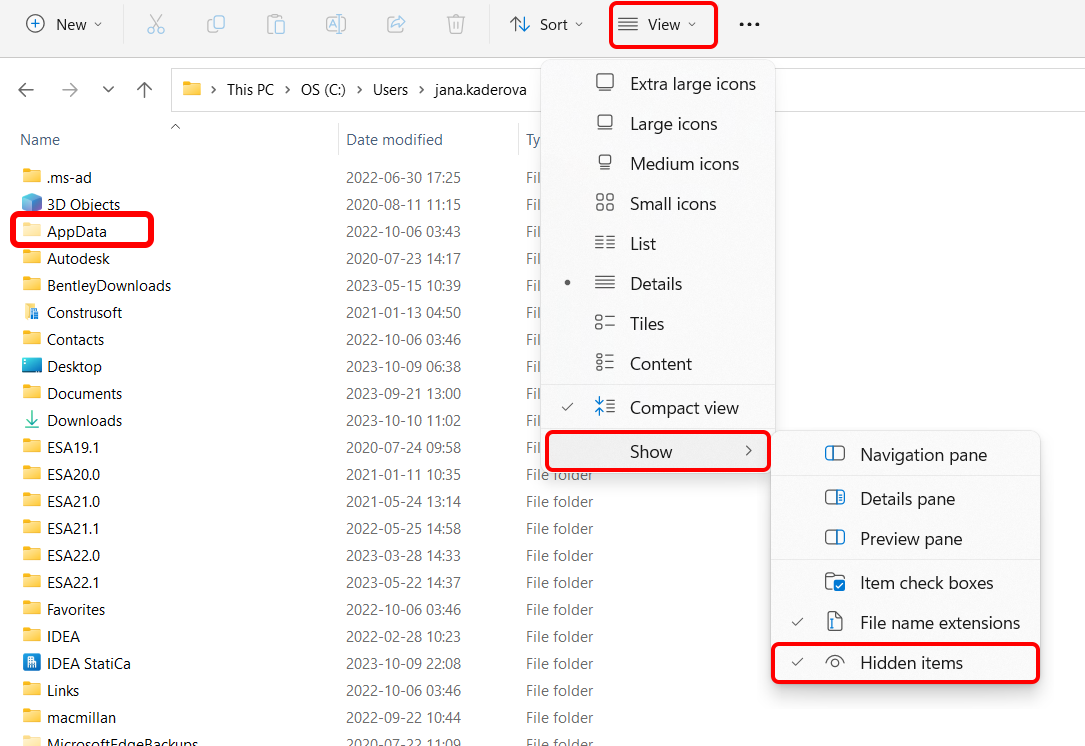Click the Cut icon in the toolbar
1085x746 pixels.
click(x=156, y=24)
